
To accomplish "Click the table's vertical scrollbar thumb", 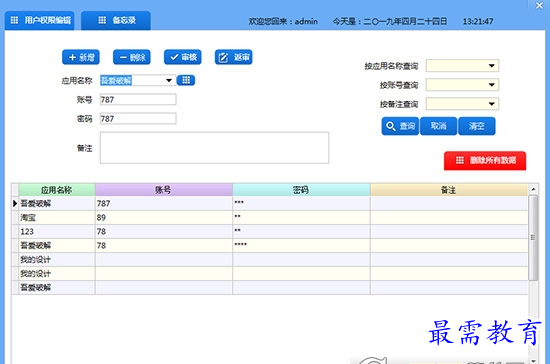I will [x=533, y=238].
